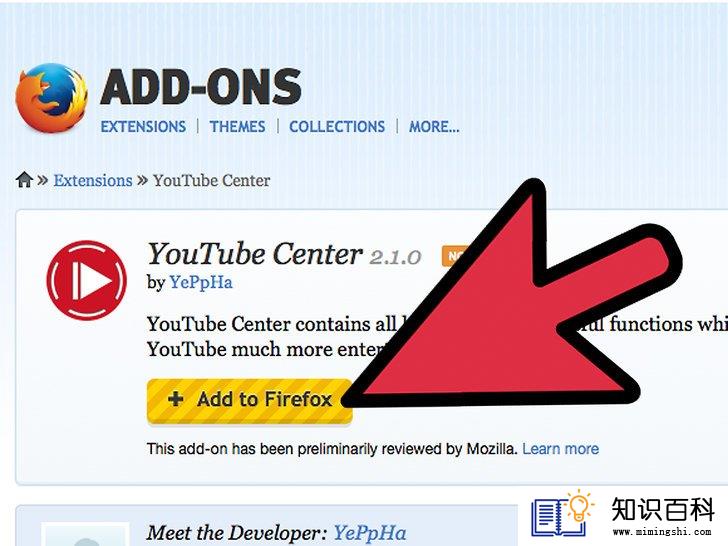Click the Learn more link
The image size is (728, 546).
[x=560, y=449]
